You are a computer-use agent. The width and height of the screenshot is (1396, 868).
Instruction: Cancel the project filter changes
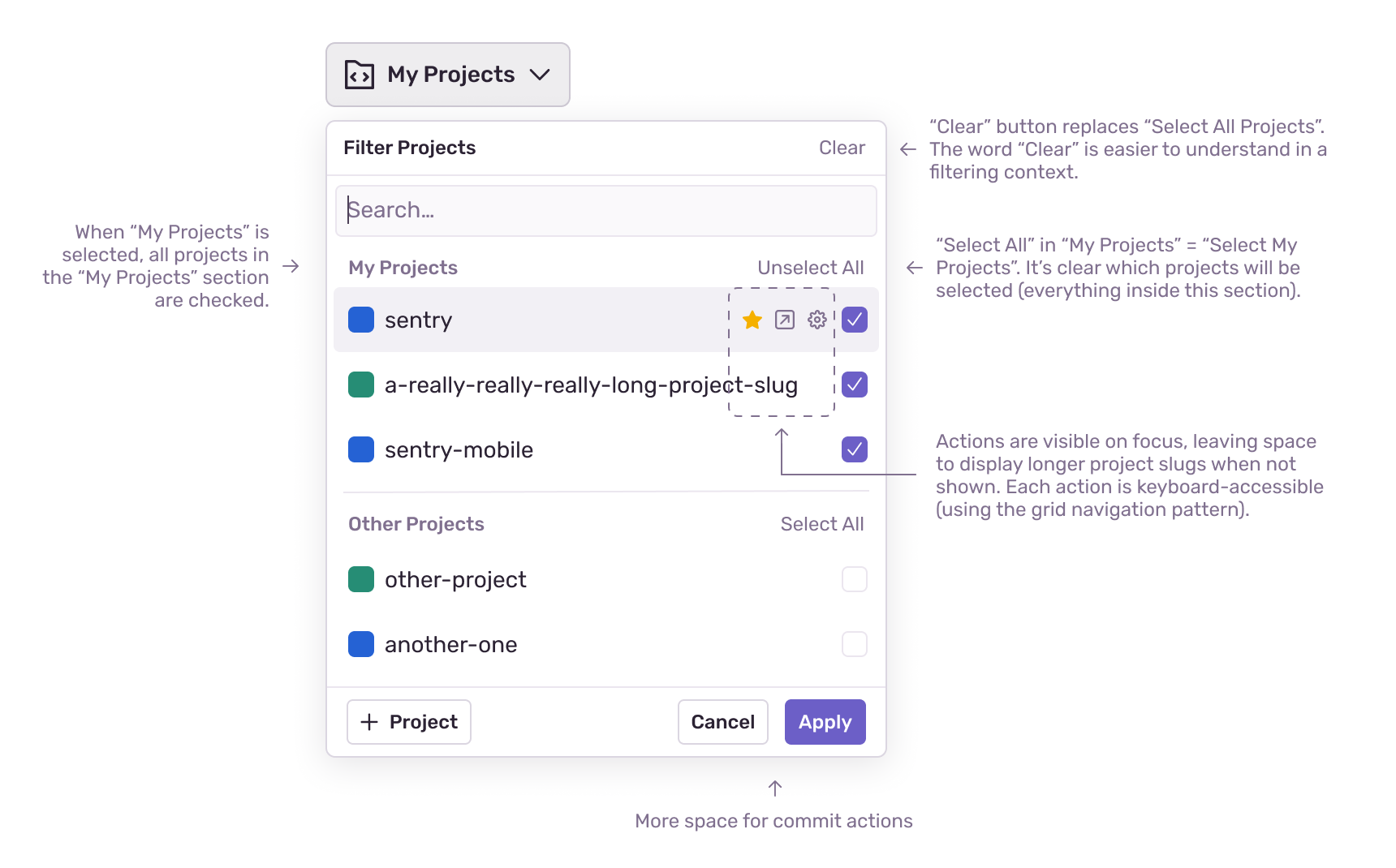point(722,721)
